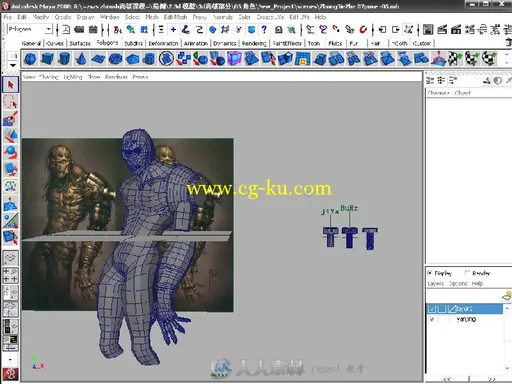Open the viewport Panels menu

[x=140, y=77]
